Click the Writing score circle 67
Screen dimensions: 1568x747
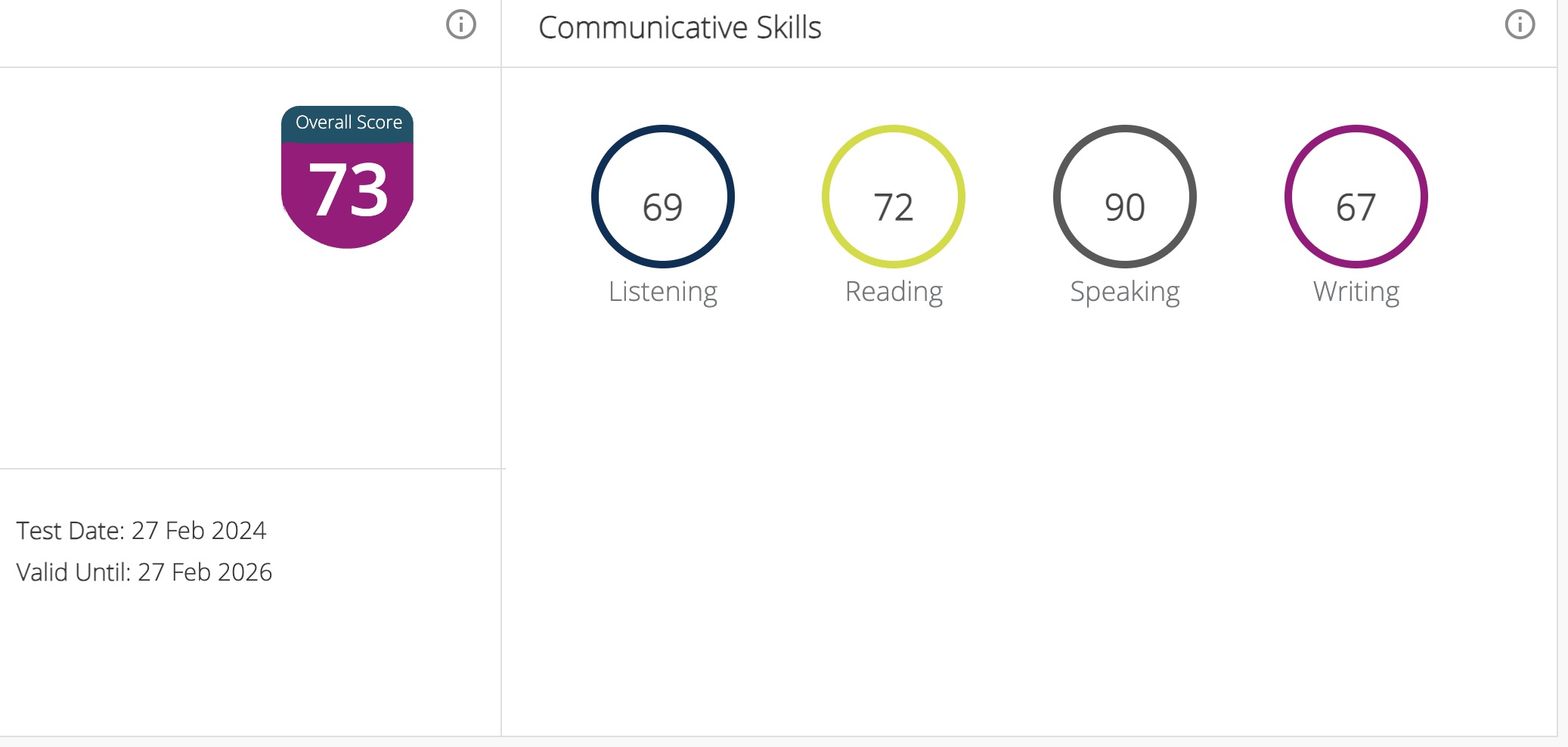1356,197
